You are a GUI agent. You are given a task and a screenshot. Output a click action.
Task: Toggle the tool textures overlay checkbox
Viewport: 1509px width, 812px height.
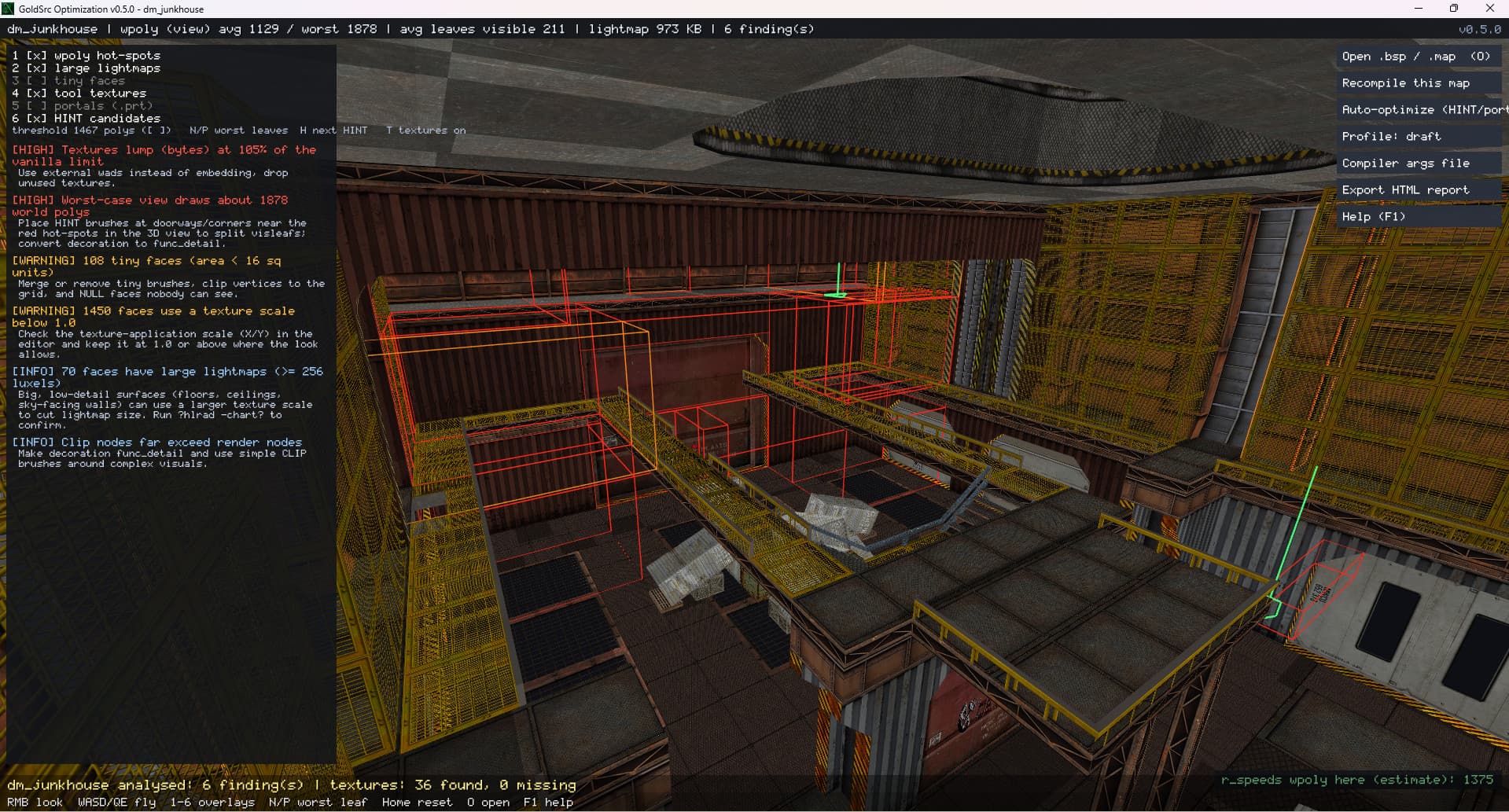[36, 94]
